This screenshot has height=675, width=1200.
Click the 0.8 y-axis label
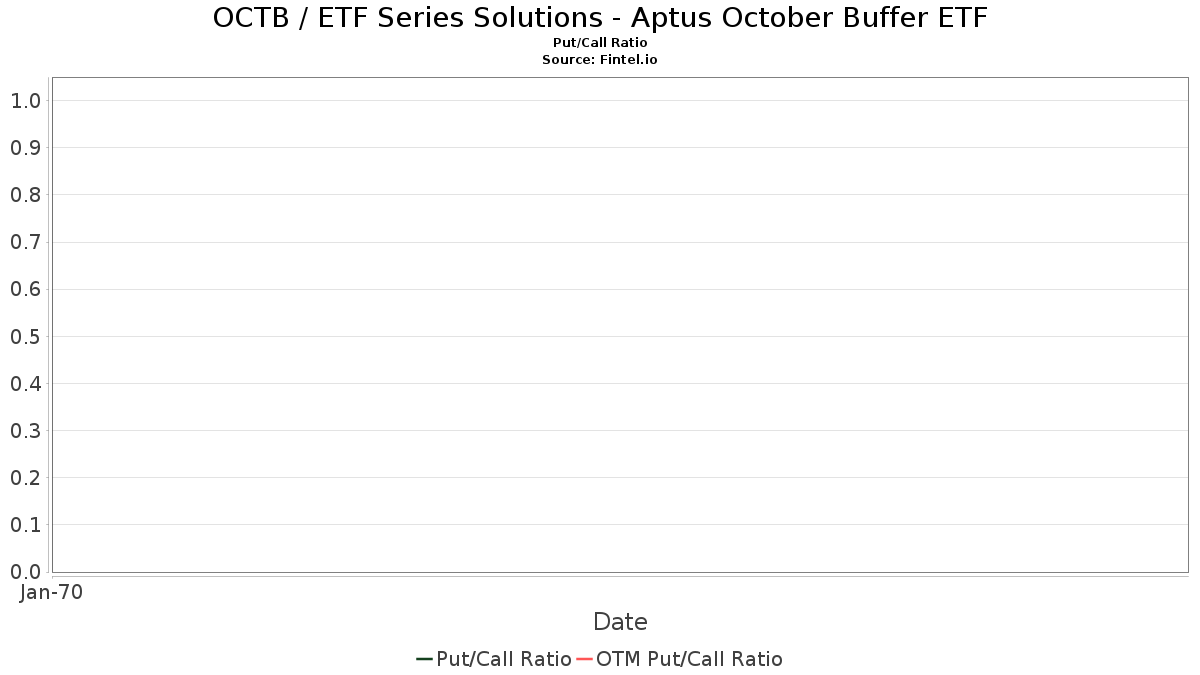(x=25, y=195)
